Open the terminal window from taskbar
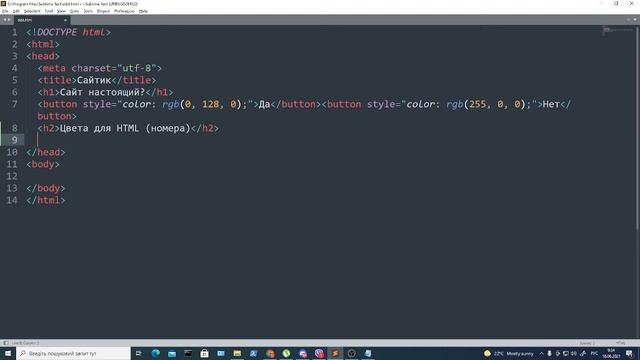 pyautogui.click(x=188, y=353)
